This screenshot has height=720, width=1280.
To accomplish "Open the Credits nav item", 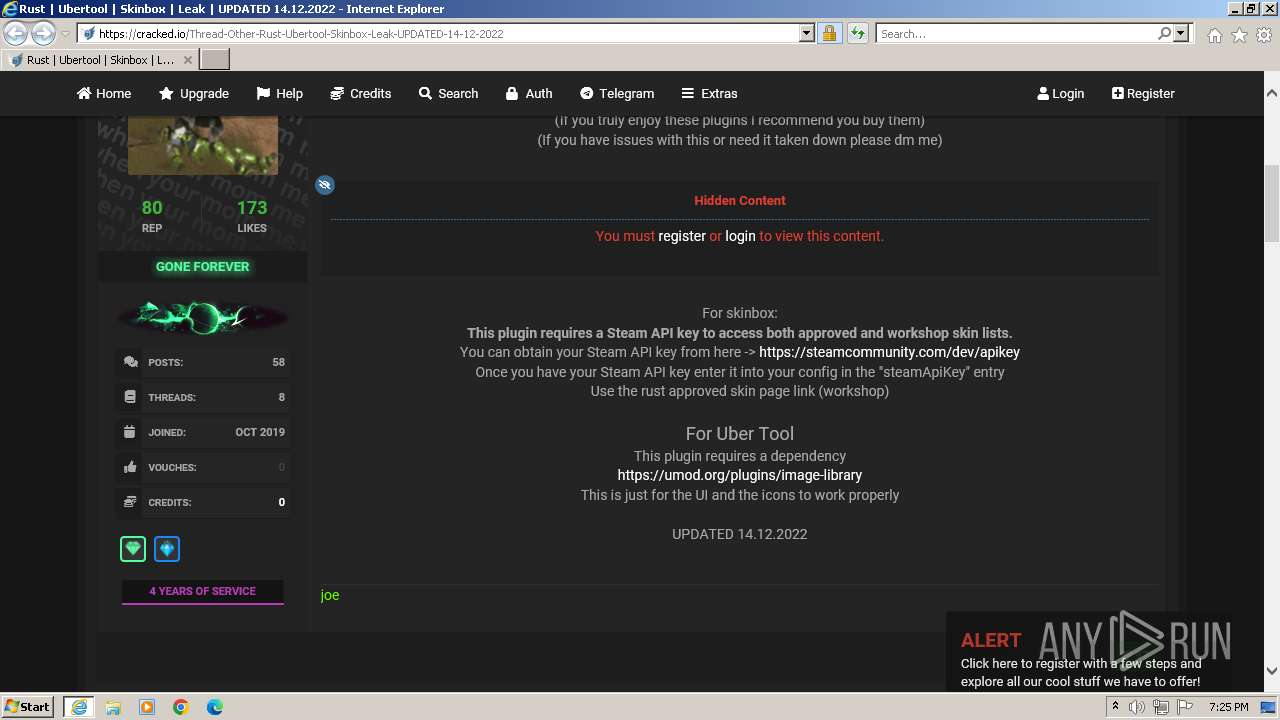I will tap(360, 93).
